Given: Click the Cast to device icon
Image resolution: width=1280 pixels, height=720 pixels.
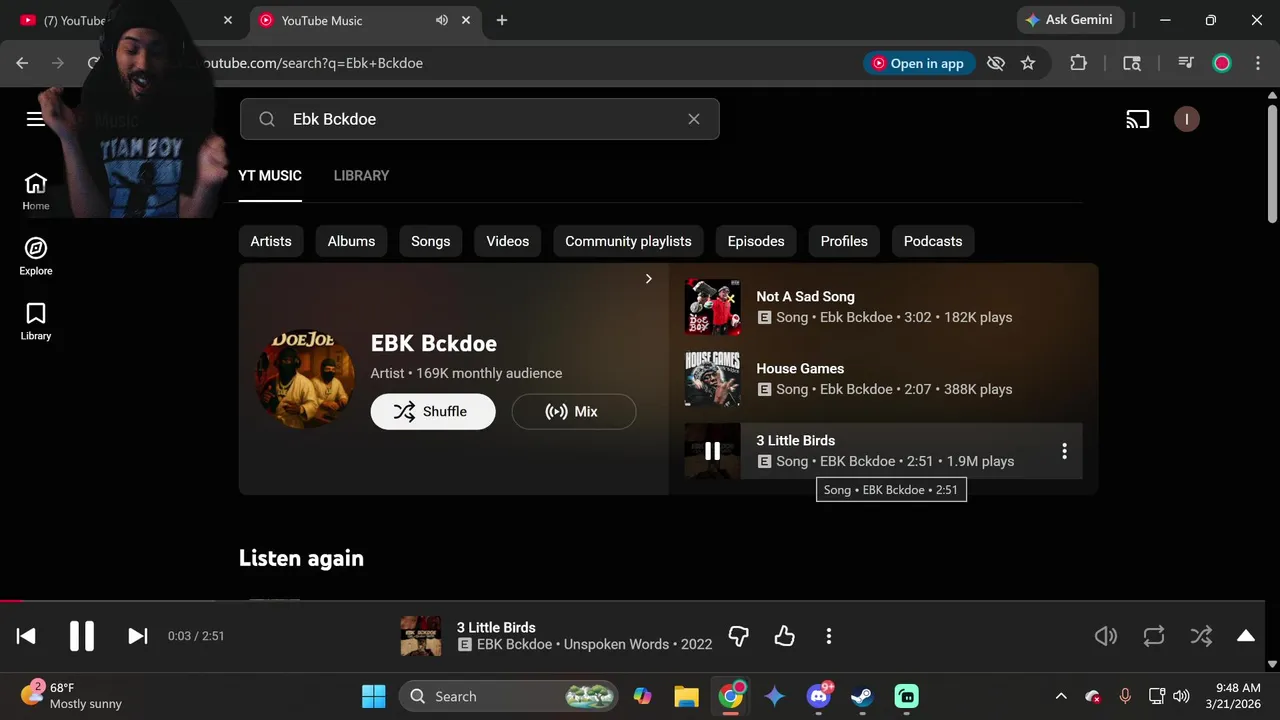Looking at the screenshot, I should (1138, 119).
